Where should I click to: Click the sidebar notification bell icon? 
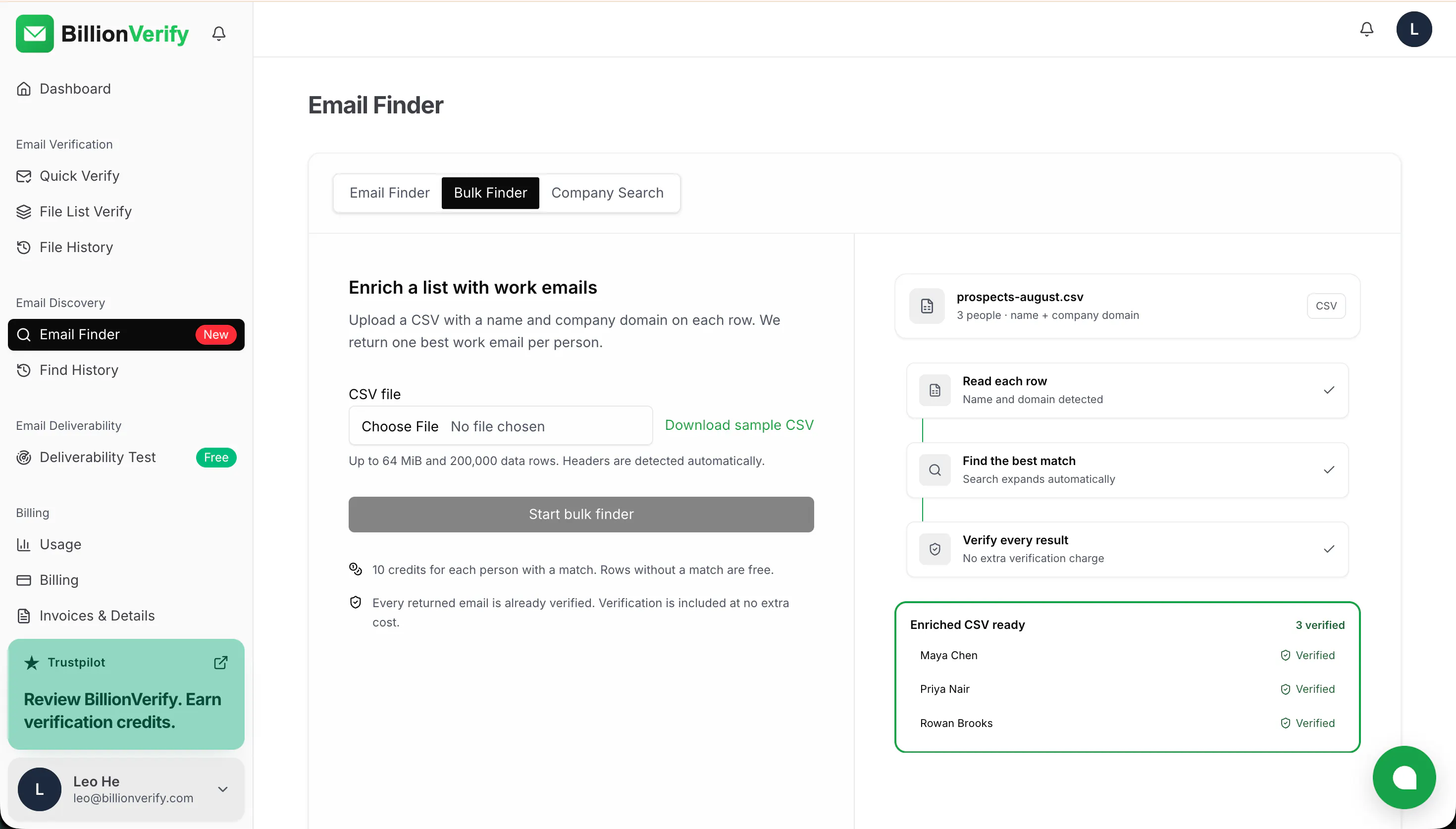[218, 34]
